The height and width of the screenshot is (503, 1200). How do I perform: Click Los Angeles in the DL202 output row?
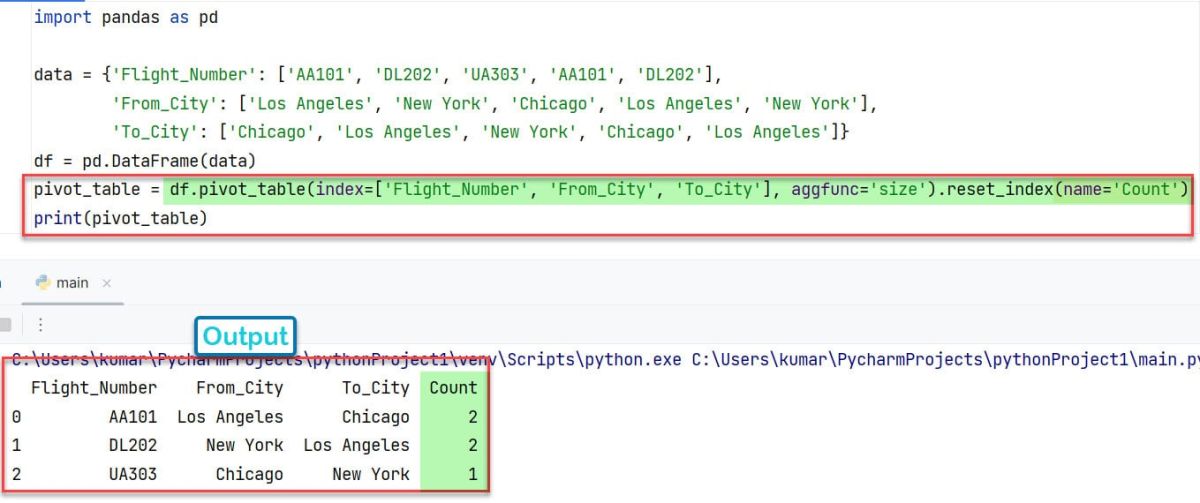(356, 446)
